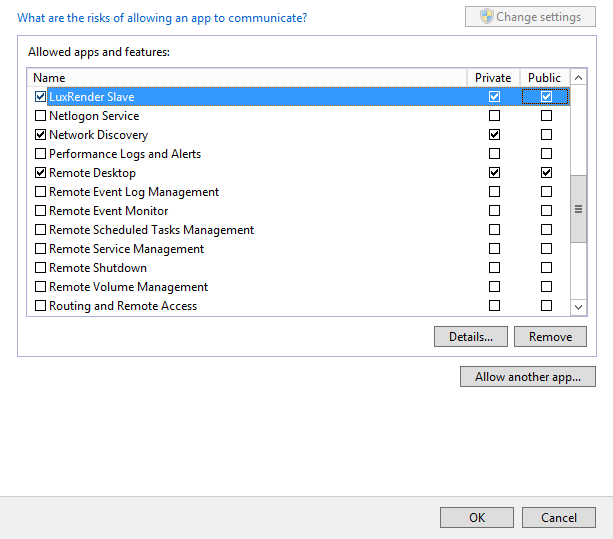The image size is (613, 539).
Task: Check Remote Shutdown Private checkbox
Action: 494,268
